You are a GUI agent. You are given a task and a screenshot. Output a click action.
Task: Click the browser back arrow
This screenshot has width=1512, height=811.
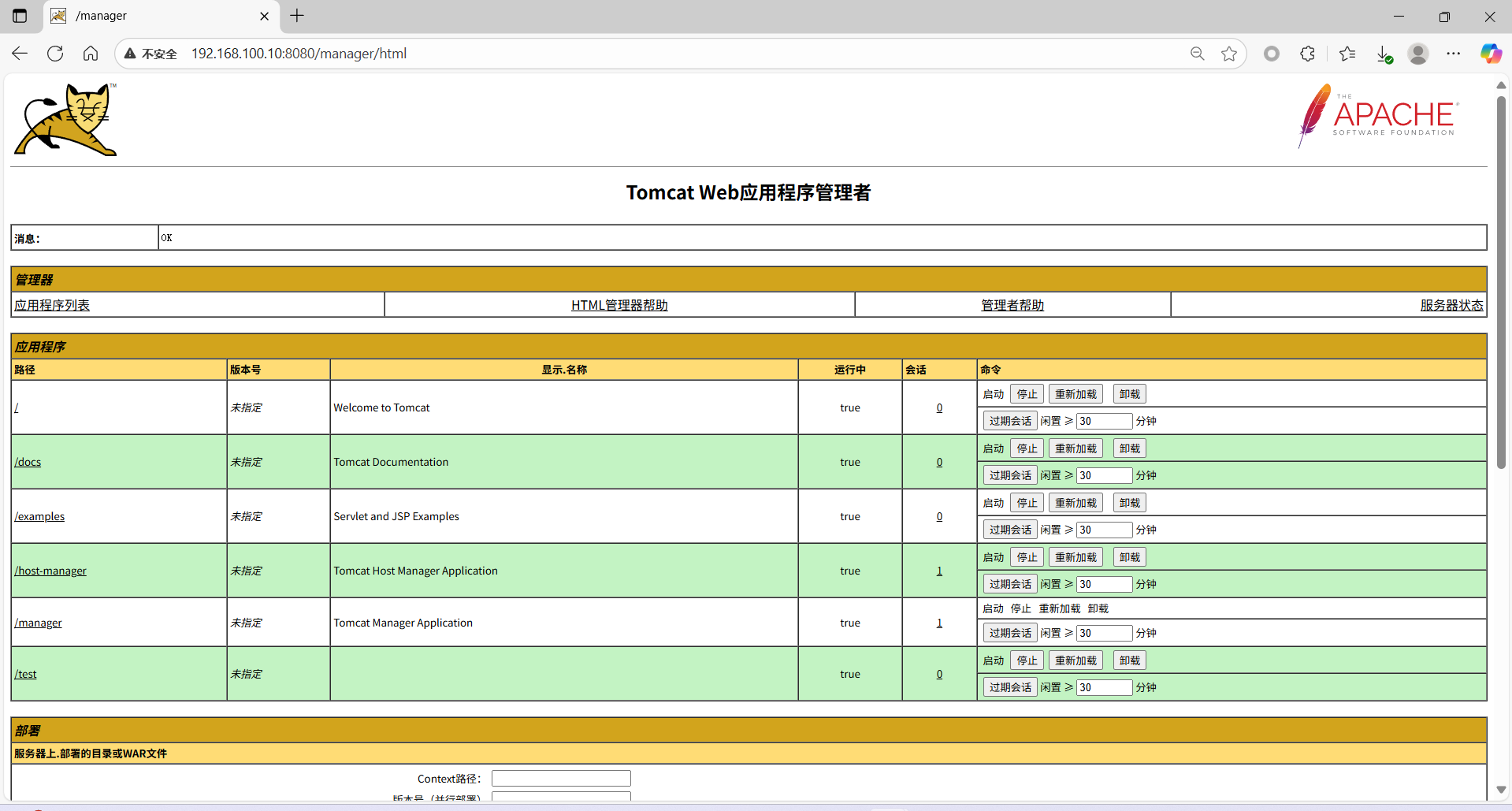click(x=20, y=54)
